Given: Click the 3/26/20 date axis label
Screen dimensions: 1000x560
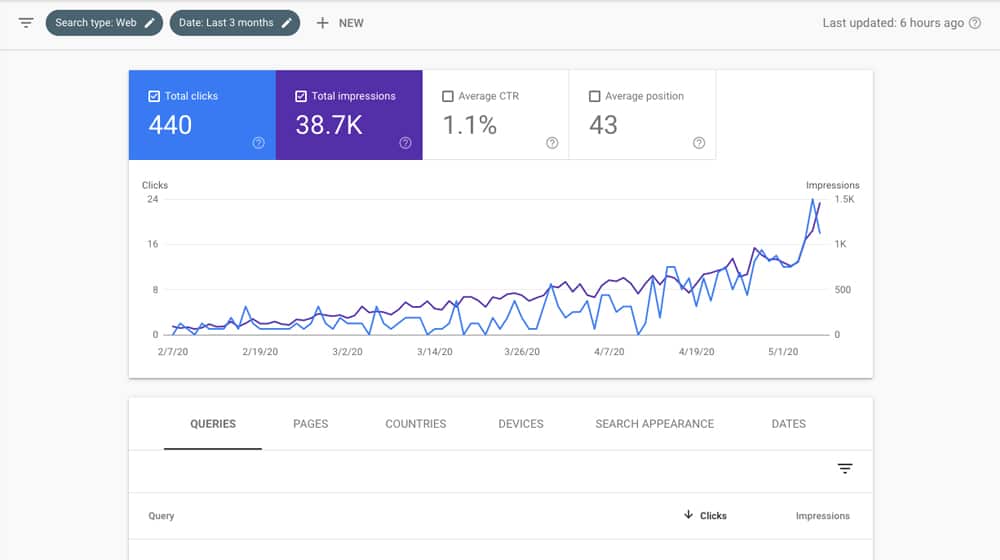Looking at the screenshot, I should click(522, 351).
